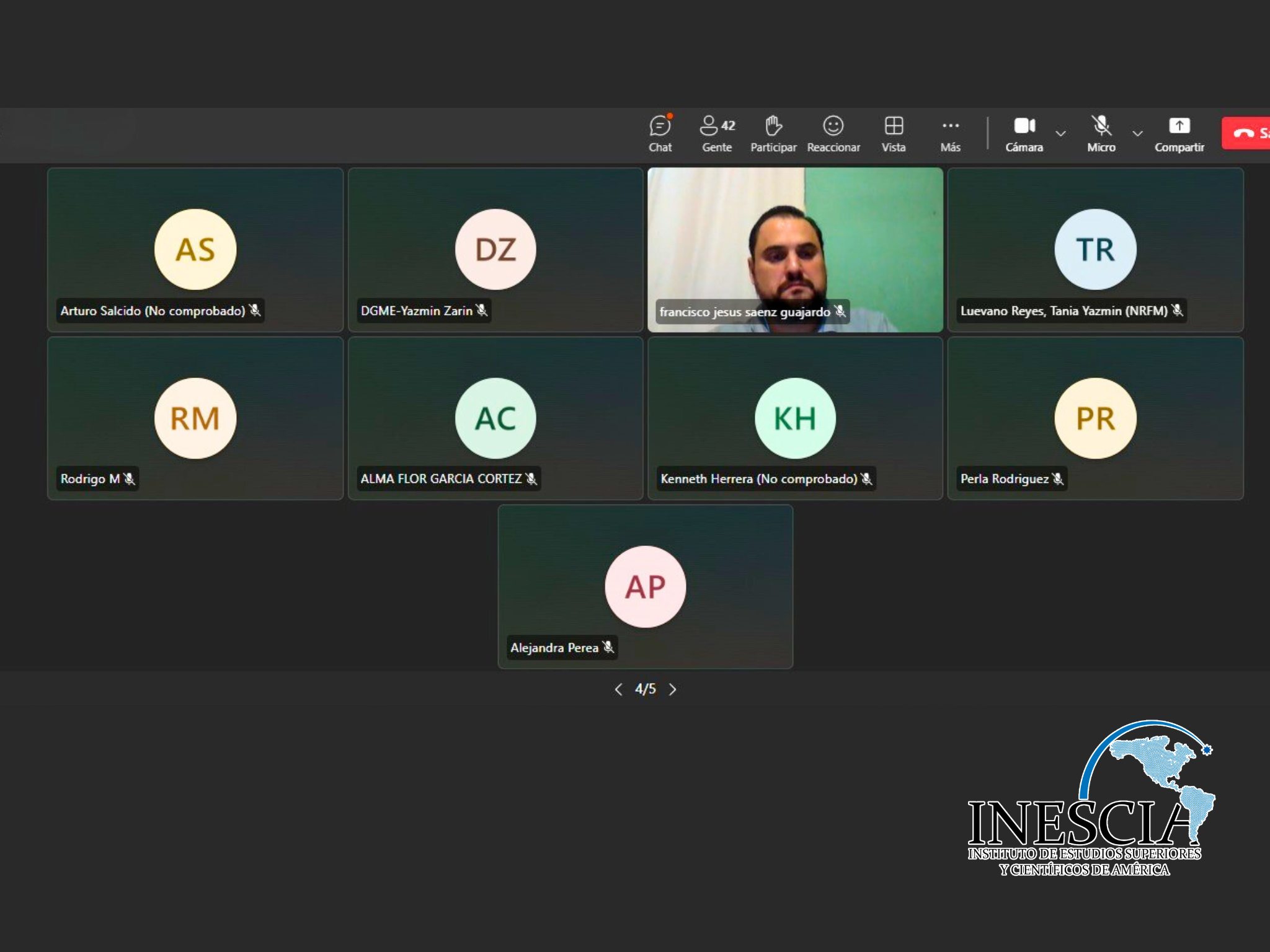Screen dimensions: 1270x952
Task: Go to next participant page
Action: click(673, 689)
